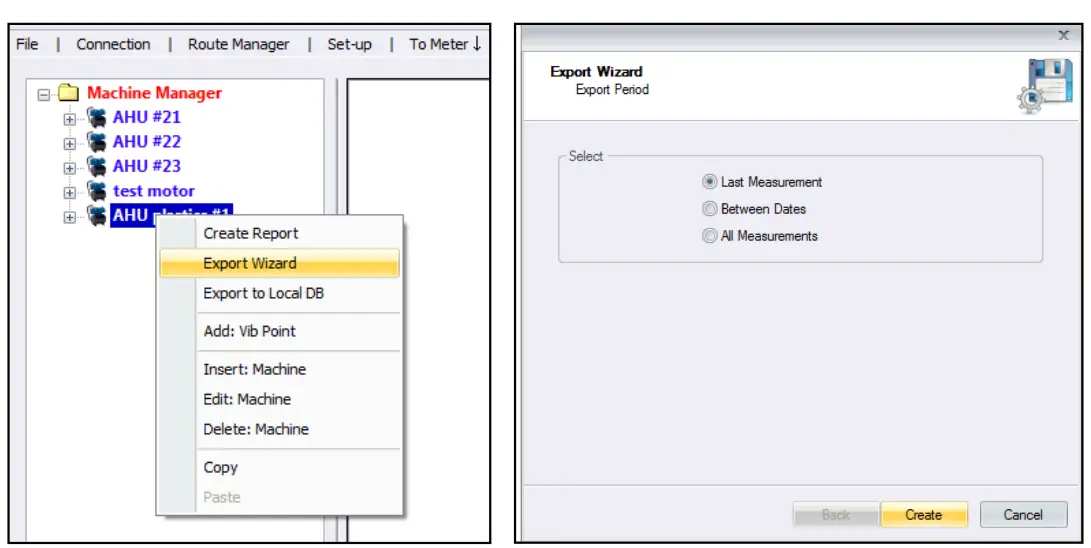
Task: Choose Create Report from context menu
Action: coord(280,234)
